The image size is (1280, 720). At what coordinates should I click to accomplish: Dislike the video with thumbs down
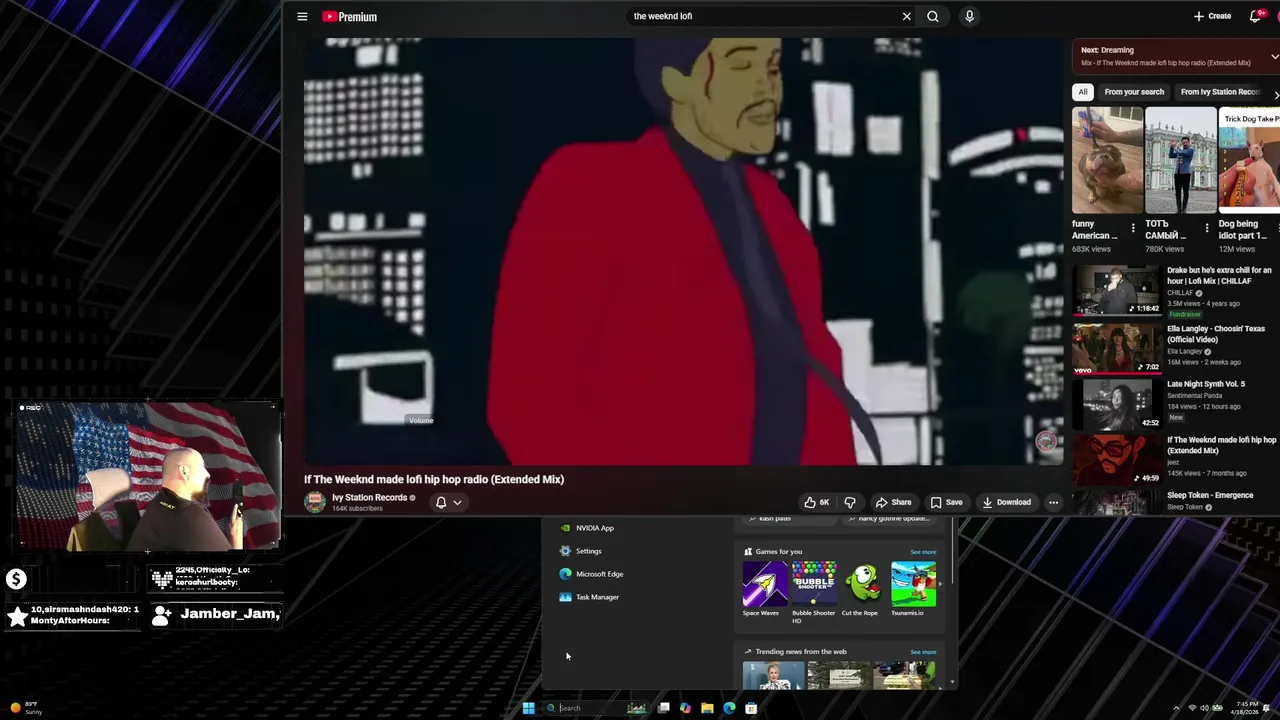click(x=850, y=502)
